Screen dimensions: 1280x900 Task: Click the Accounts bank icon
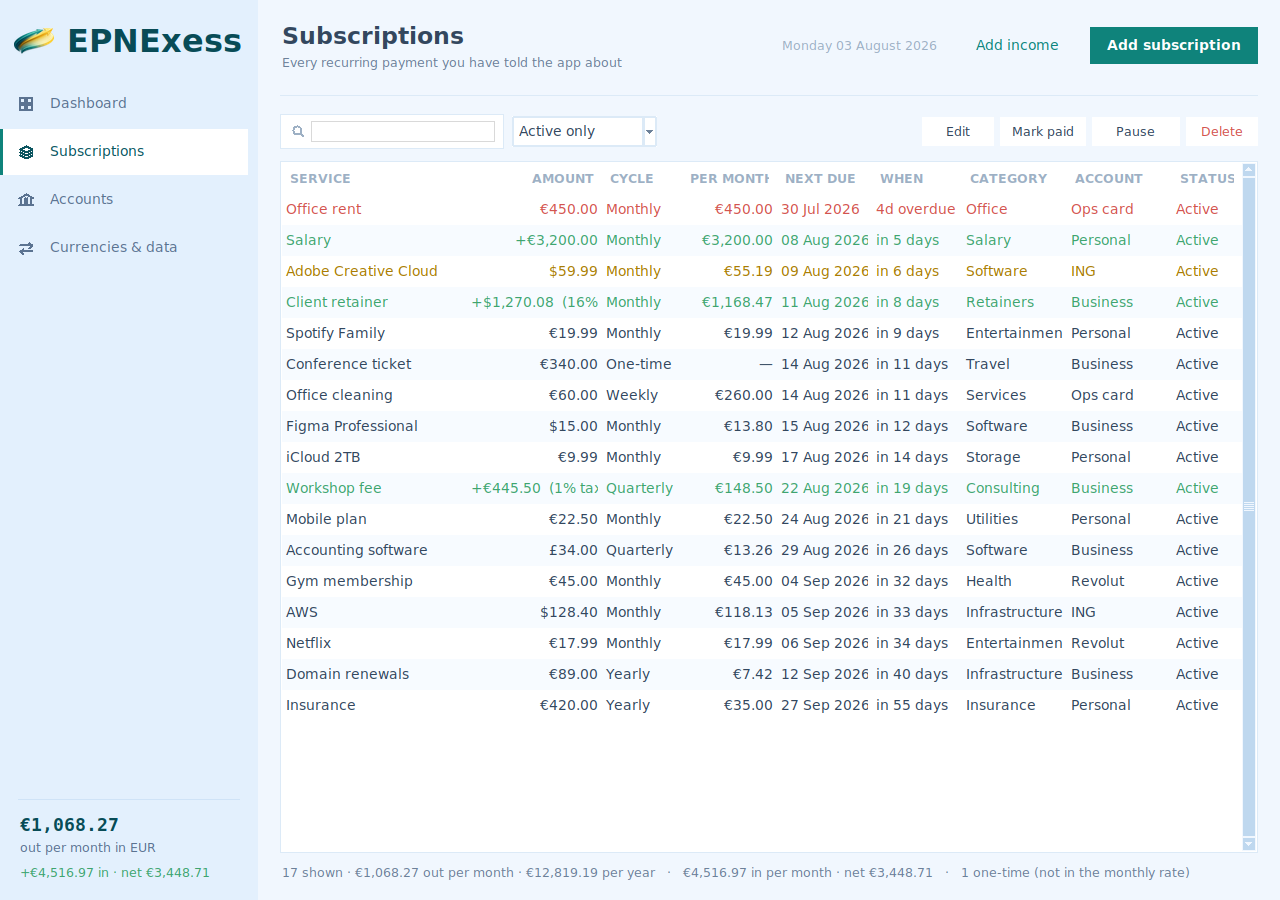coord(26,200)
